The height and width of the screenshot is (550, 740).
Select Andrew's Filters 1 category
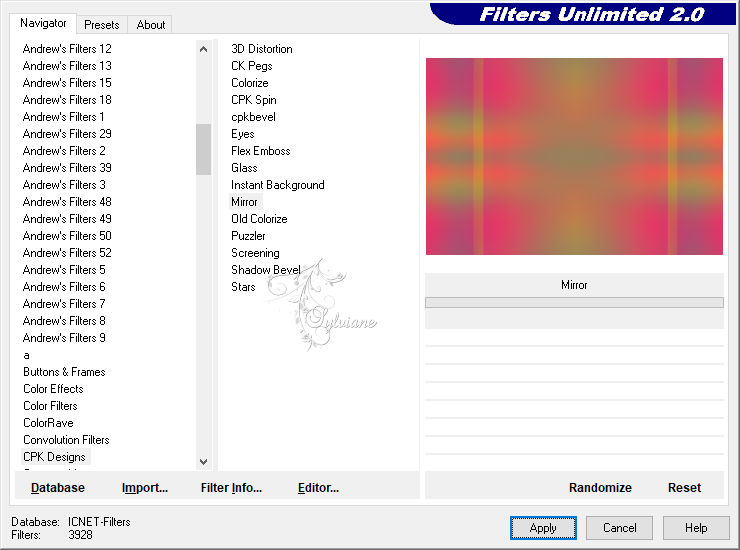pos(63,117)
